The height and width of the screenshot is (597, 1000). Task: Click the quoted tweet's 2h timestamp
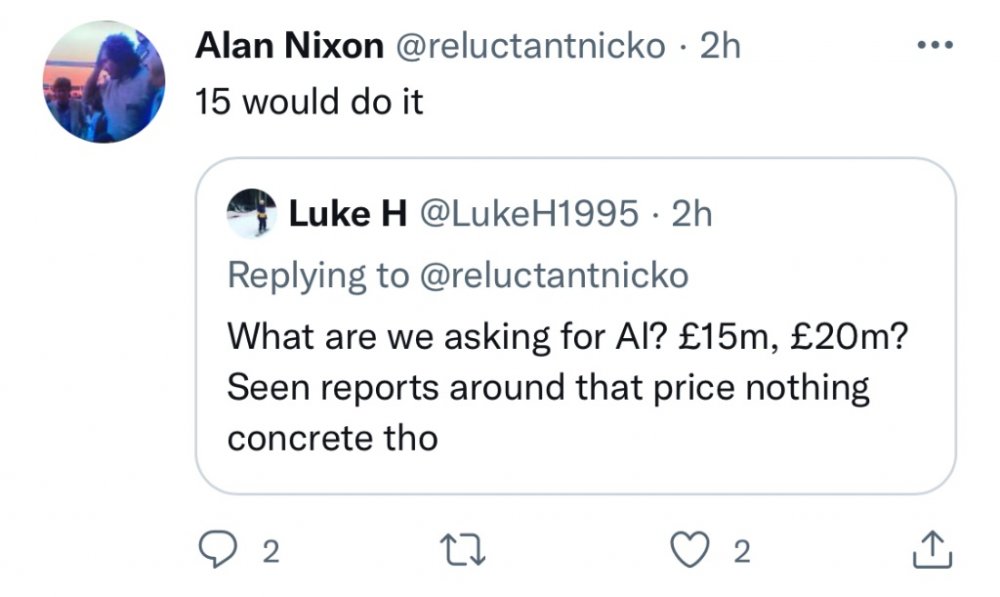point(692,213)
